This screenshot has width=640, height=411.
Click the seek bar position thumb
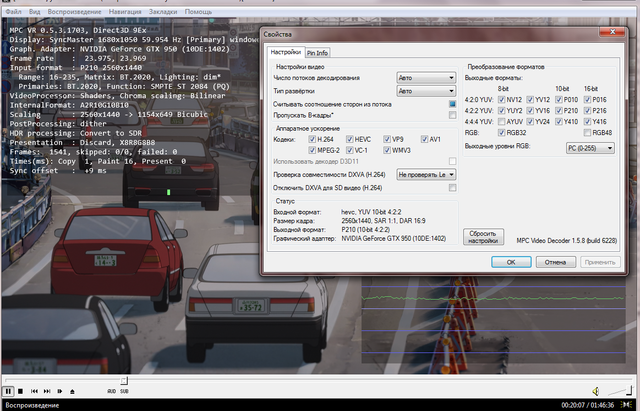[124, 380]
